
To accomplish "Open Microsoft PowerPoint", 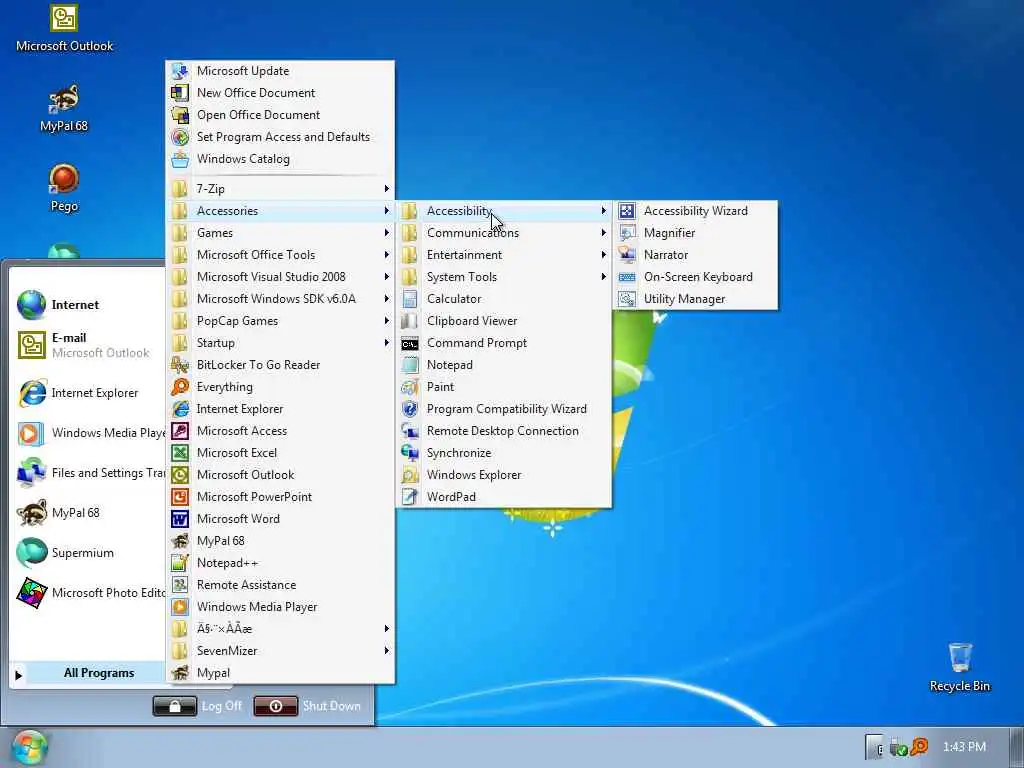I will (280, 496).
